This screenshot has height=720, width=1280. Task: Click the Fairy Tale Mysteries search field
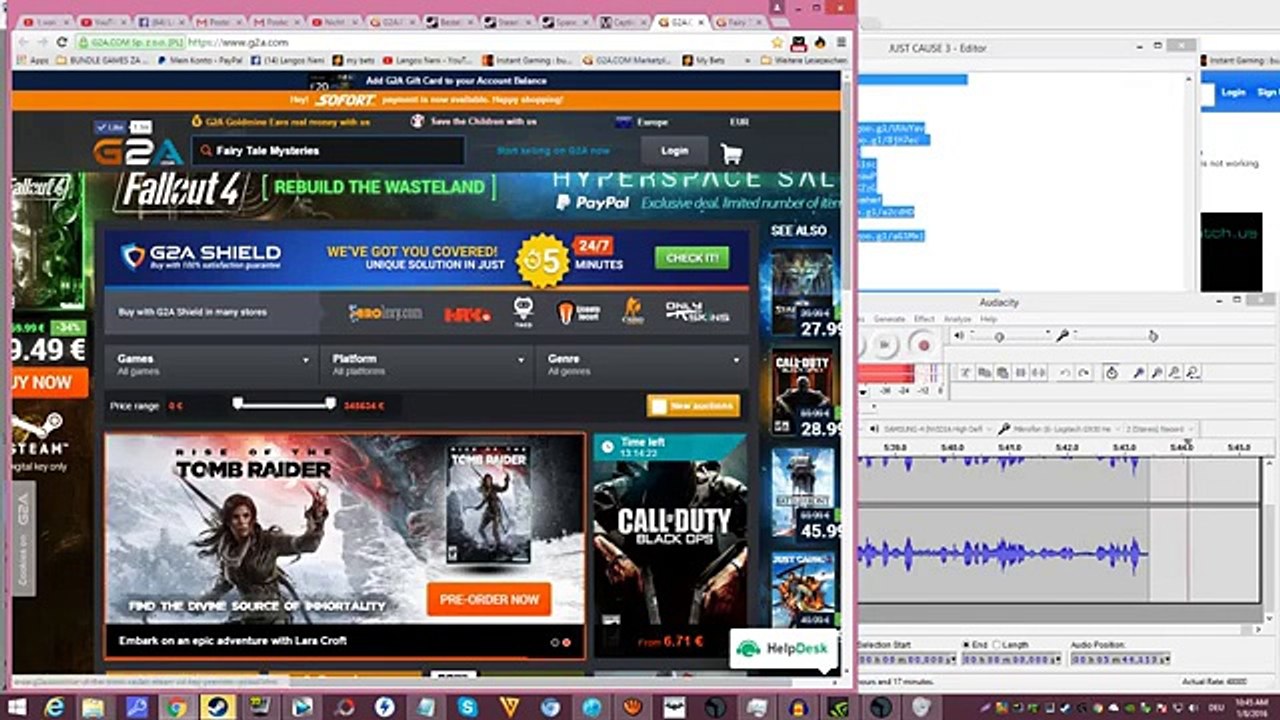coord(327,151)
